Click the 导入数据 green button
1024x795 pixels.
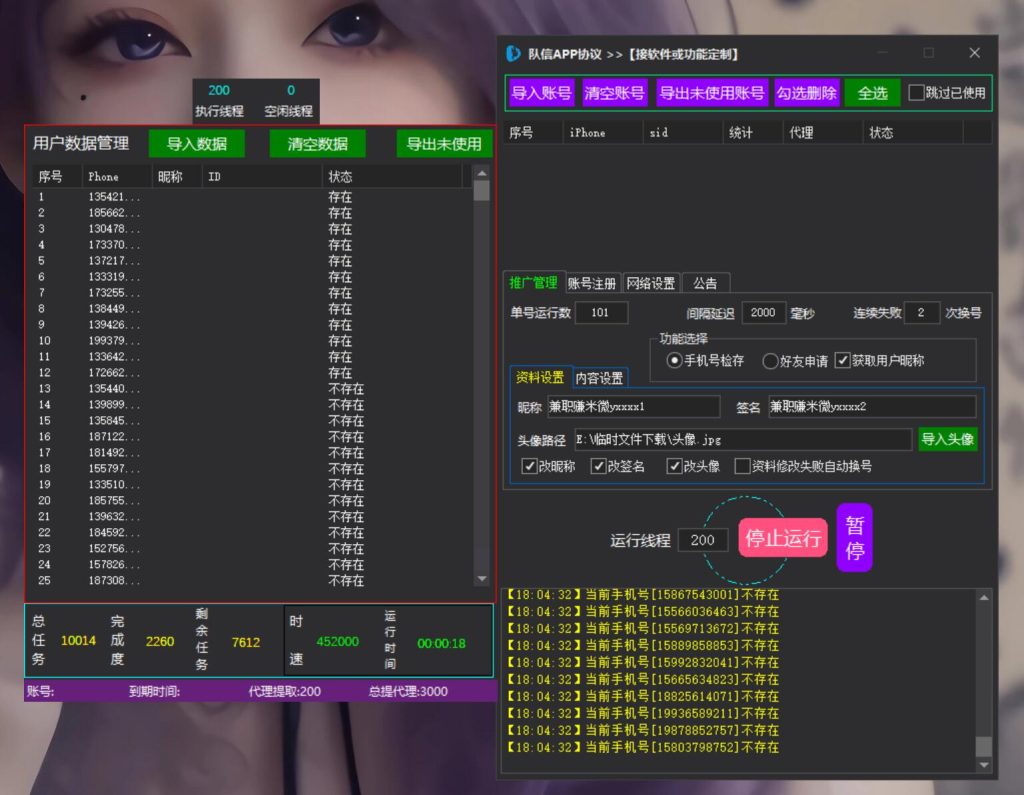pyautogui.click(x=197, y=143)
